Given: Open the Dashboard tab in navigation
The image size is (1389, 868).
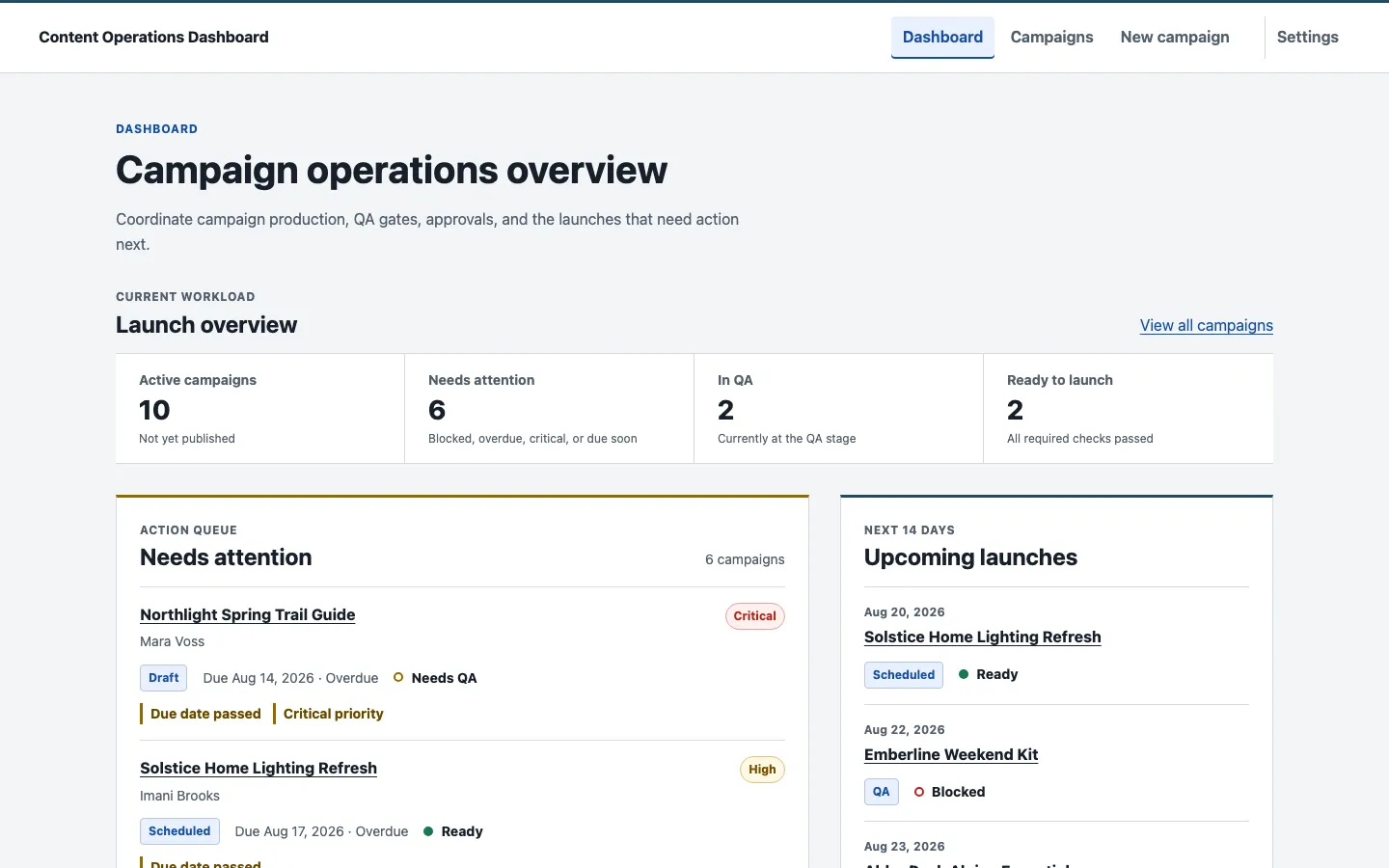Looking at the screenshot, I should click(x=942, y=38).
